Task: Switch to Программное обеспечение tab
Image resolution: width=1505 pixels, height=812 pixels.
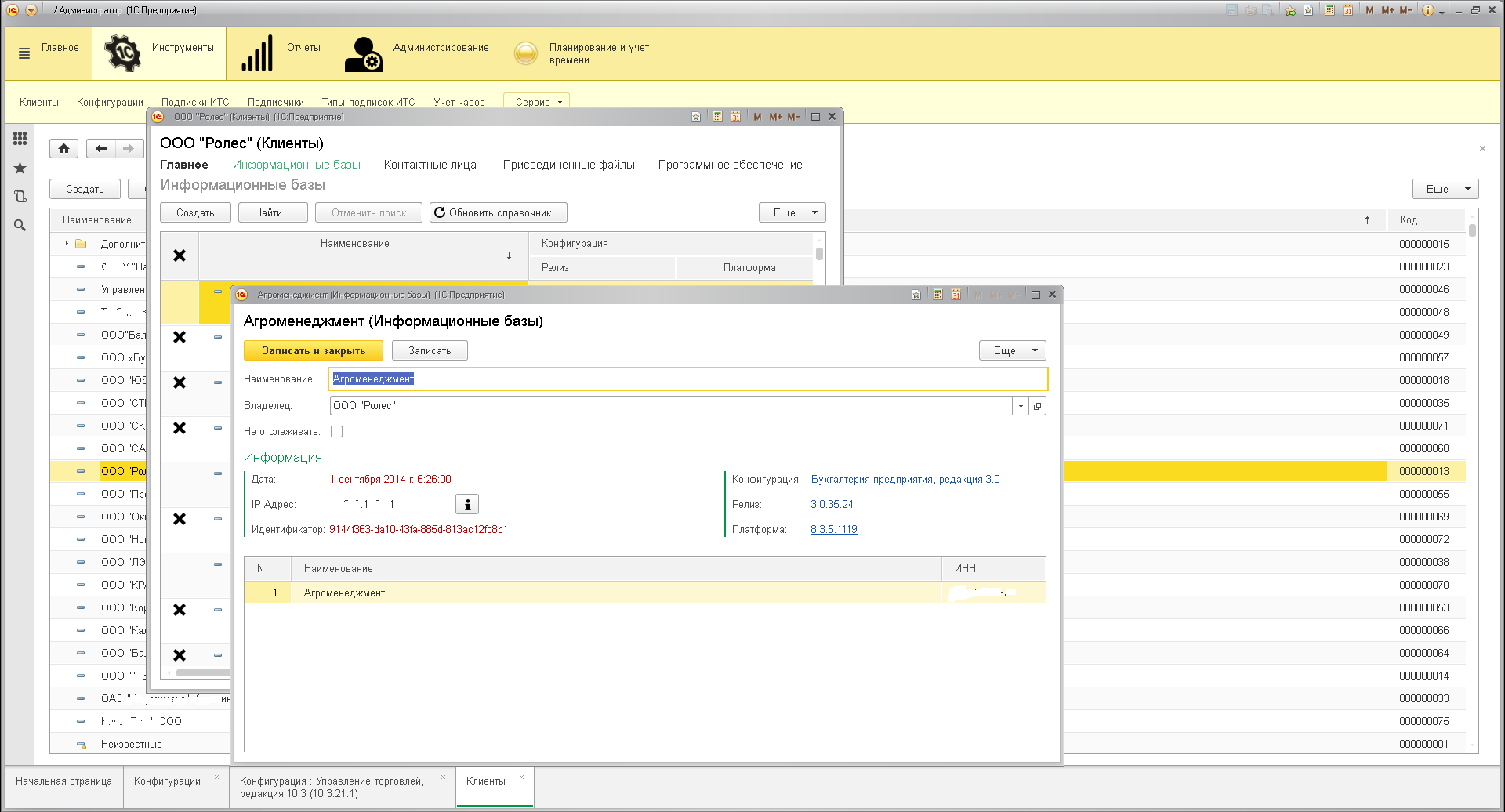Action: pos(731,165)
